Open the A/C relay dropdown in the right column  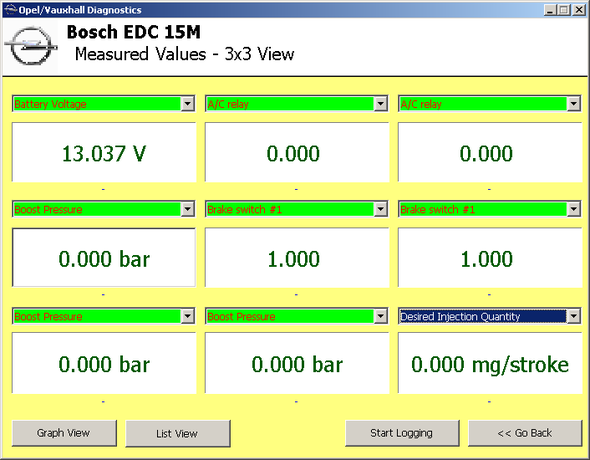coord(573,104)
